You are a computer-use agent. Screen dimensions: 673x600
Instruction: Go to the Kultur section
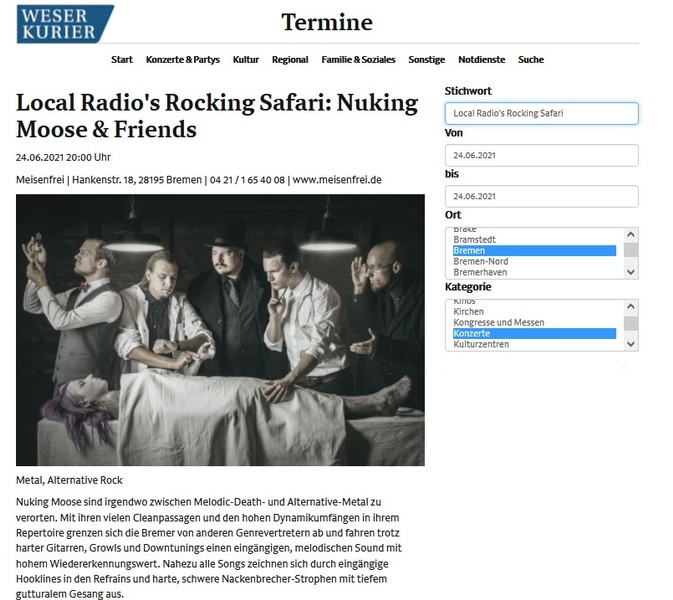point(246,60)
